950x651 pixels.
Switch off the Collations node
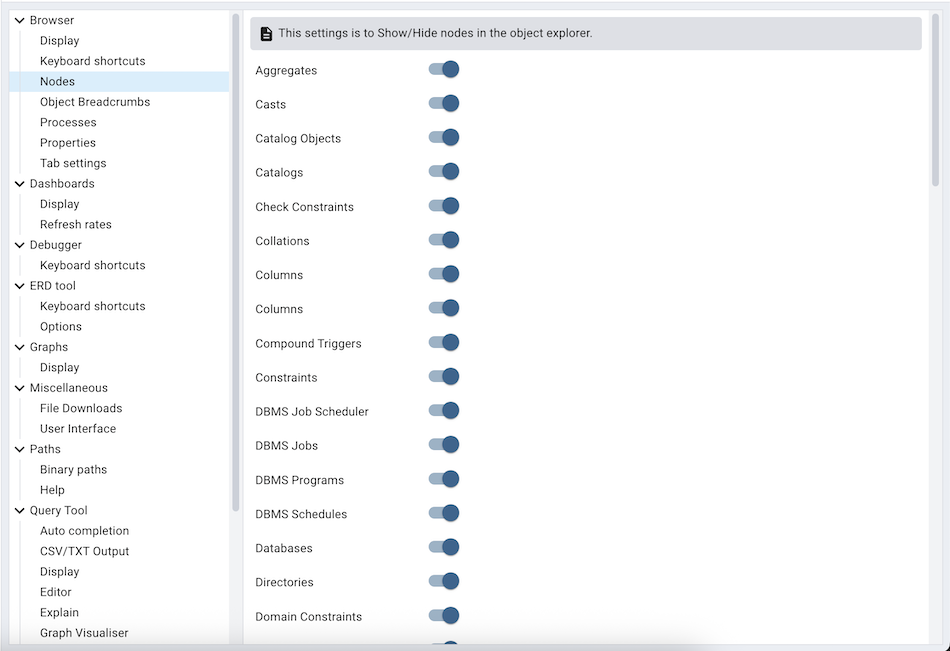coord(443,240)
